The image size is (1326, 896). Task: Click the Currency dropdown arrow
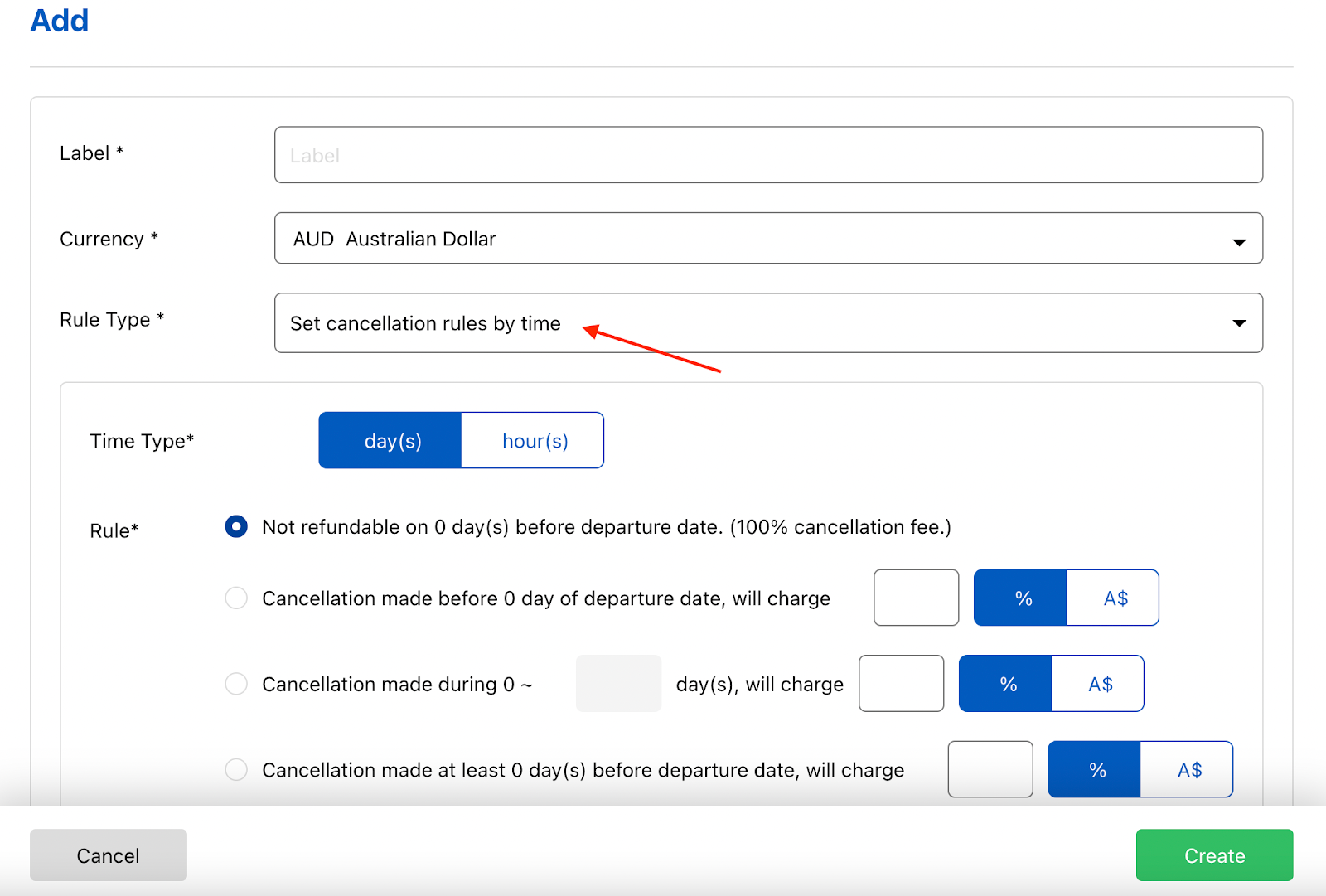[x=1239, y=242]
